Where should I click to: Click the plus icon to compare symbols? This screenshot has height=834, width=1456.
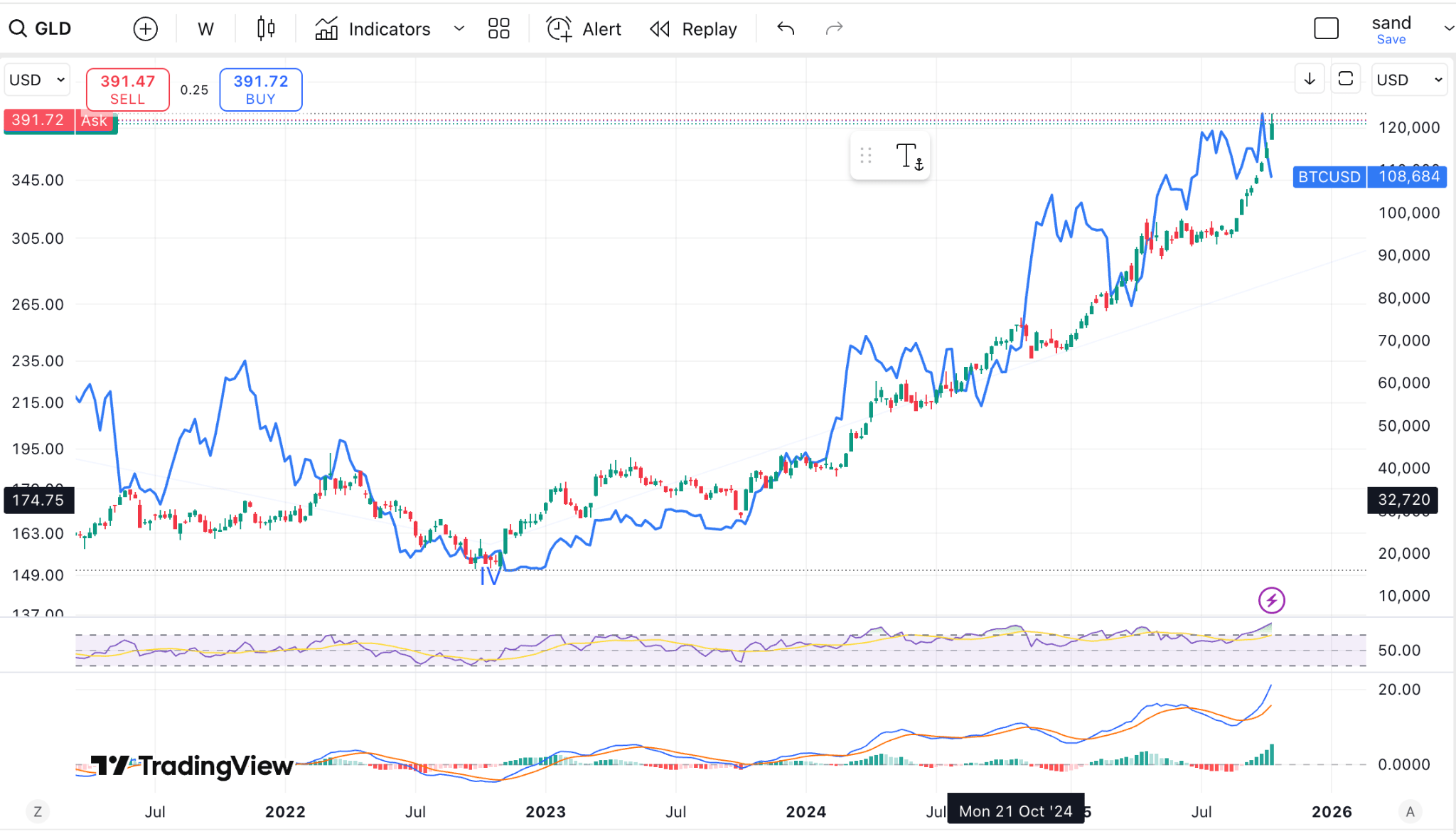pyautogui.click(x=145, y=28)
